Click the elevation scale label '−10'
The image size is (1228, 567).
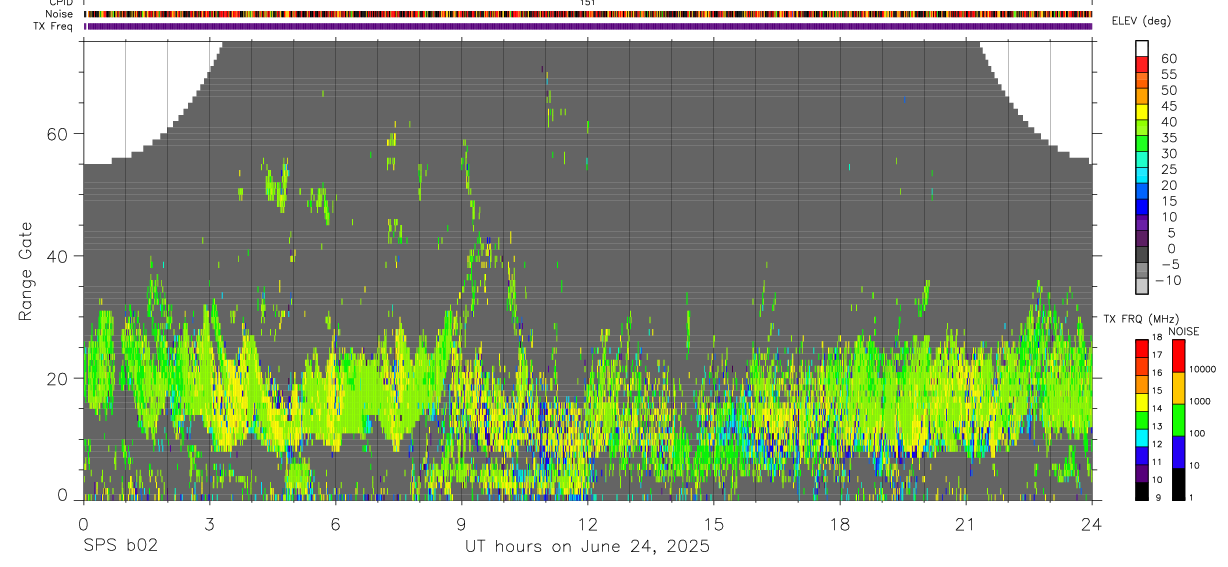coord(1167,280)
